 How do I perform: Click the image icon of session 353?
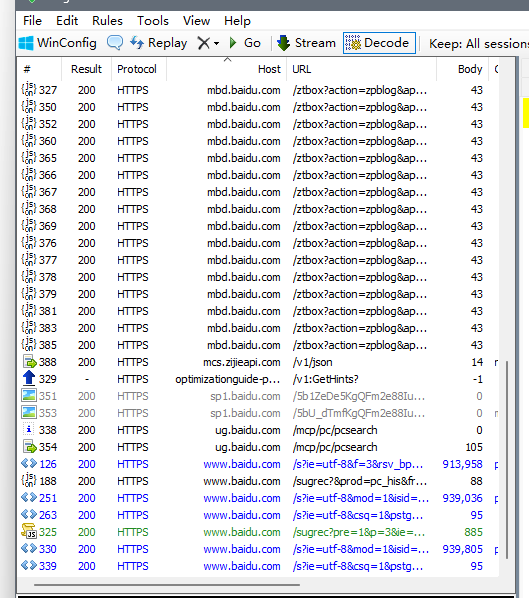click(x=29, y=412)
